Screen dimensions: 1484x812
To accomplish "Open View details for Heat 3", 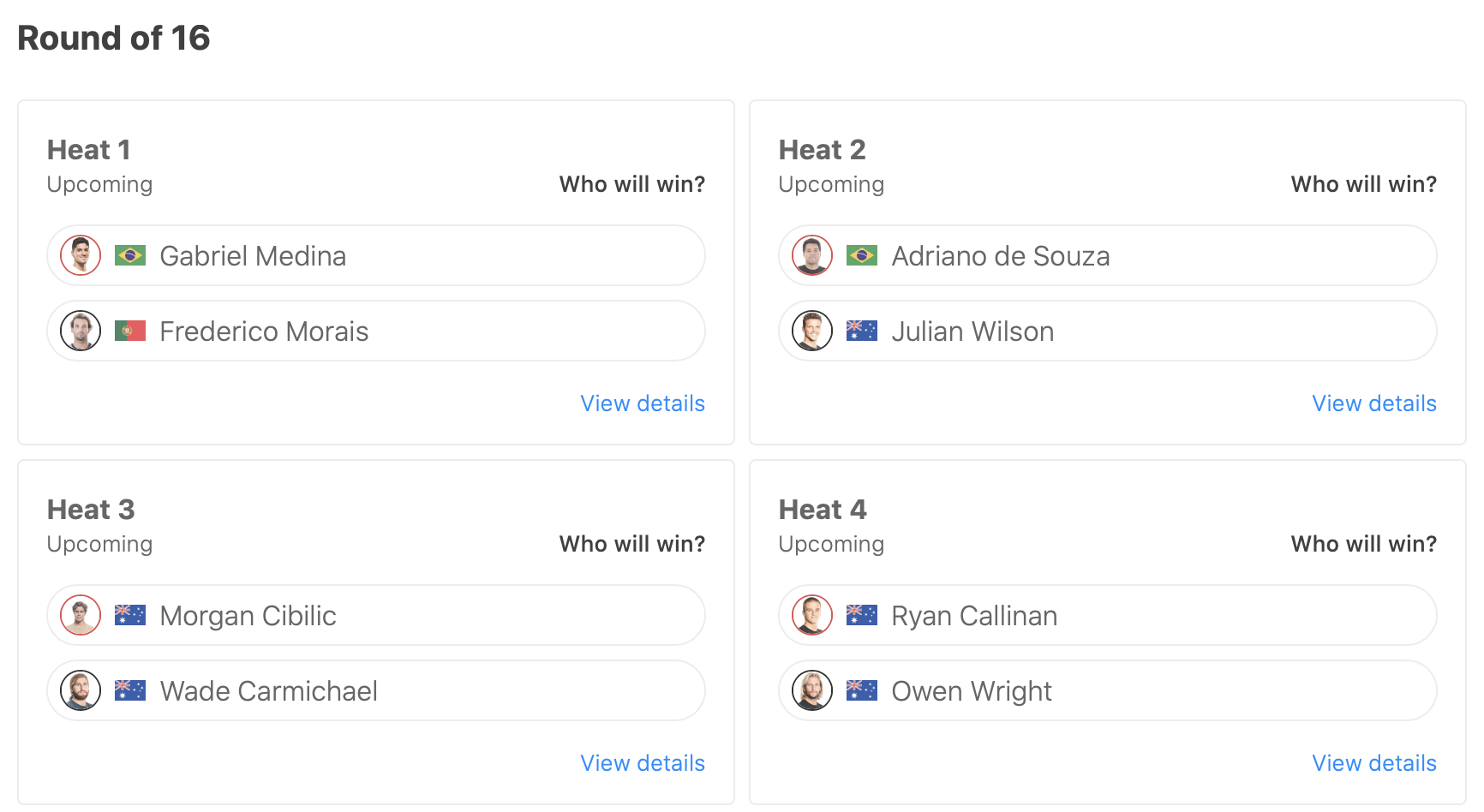I will click(x=643, y=763).
